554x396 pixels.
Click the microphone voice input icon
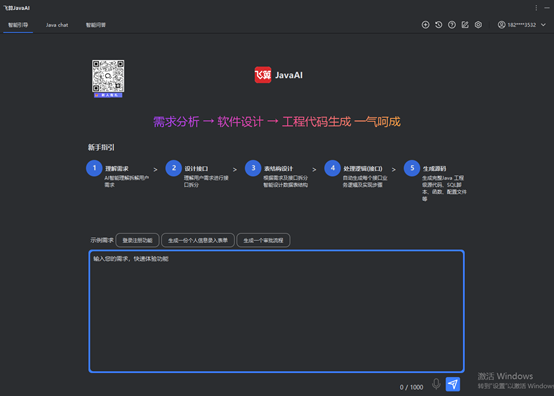tap(436, 384)
